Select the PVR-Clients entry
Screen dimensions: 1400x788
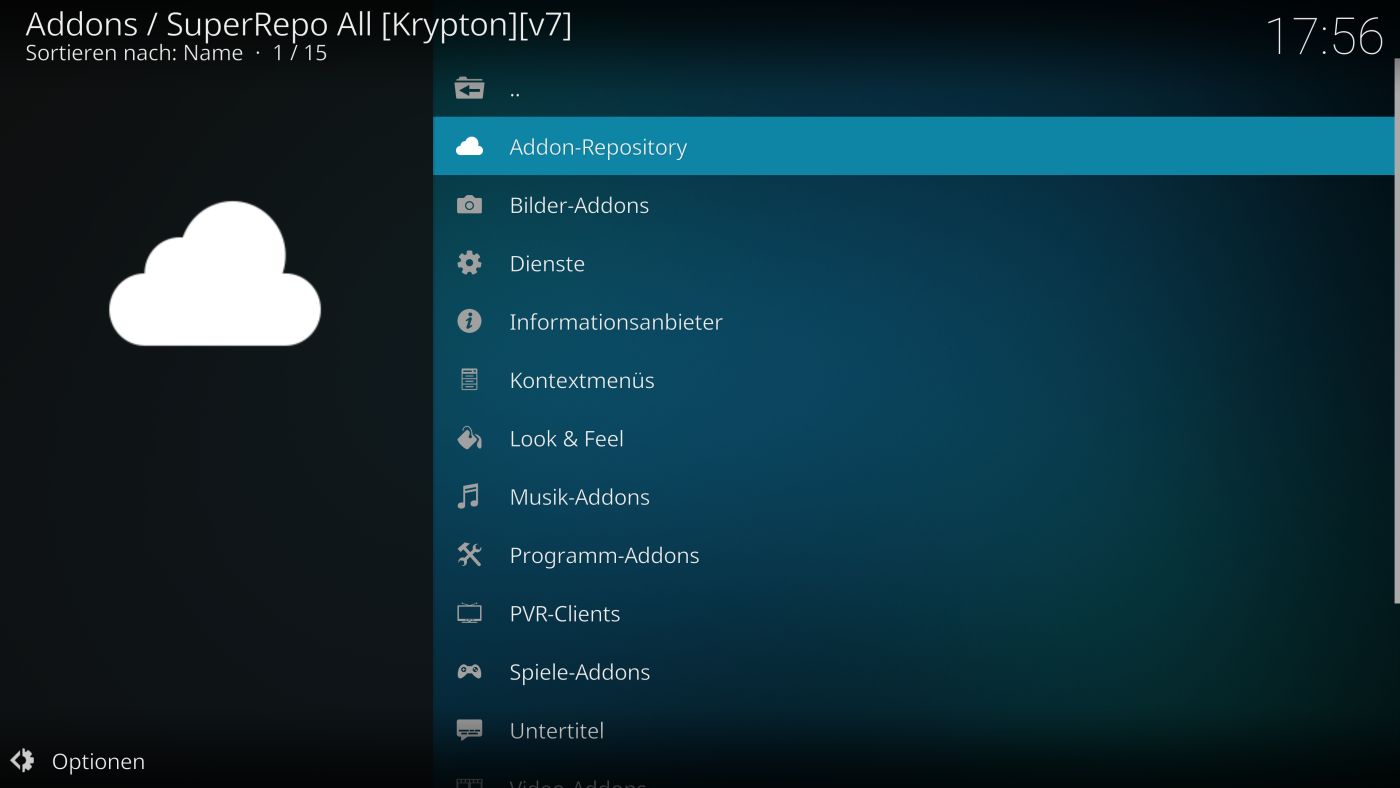pos(914,613)
